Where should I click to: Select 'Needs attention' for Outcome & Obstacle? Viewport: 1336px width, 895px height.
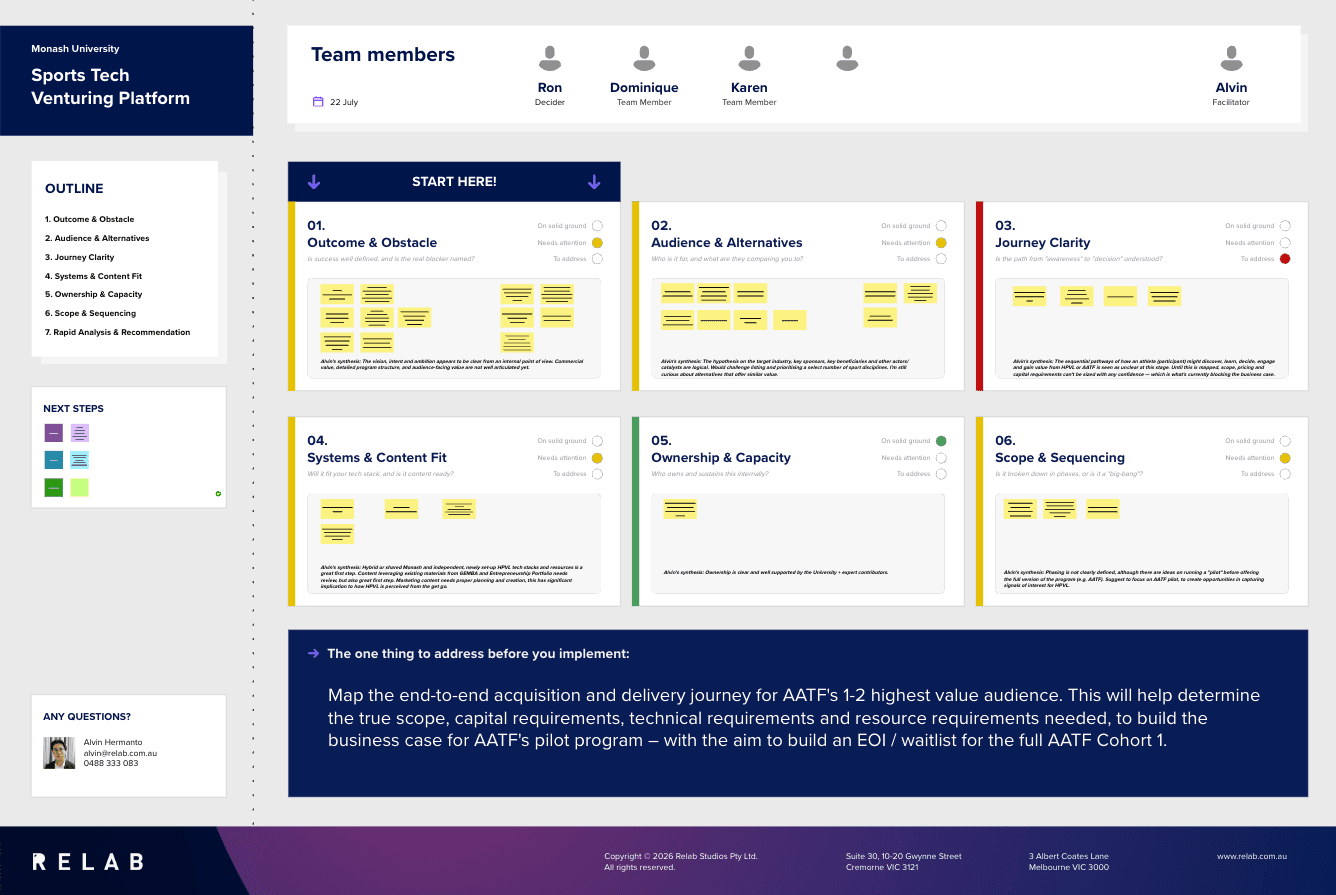[x=597, y=243]
